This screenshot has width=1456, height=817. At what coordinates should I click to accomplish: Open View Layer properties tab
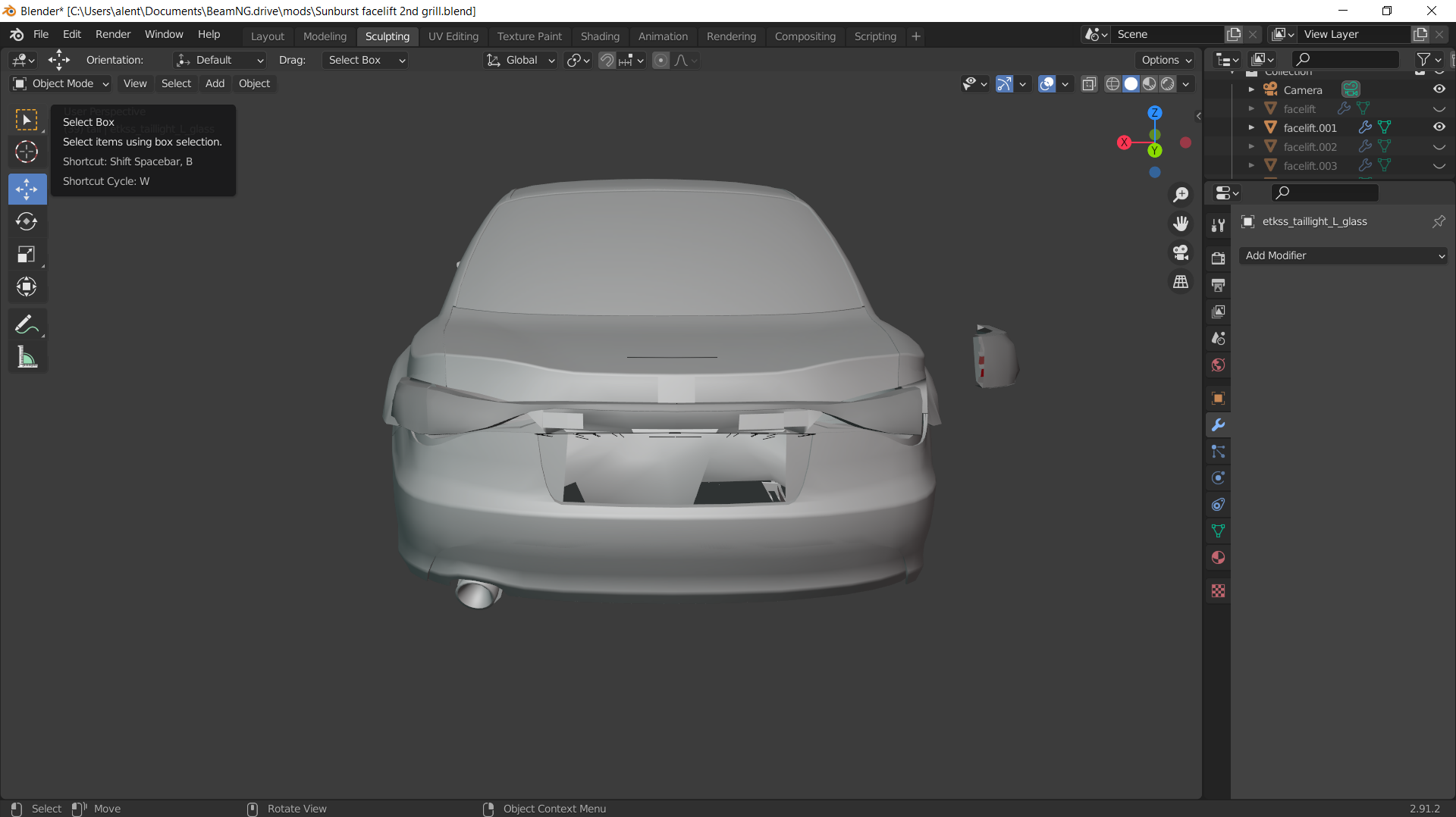1218,311
